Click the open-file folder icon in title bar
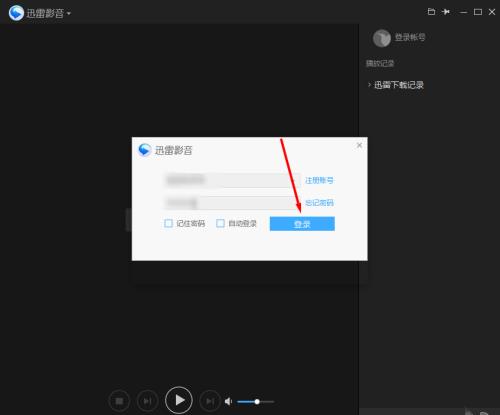This screenshot has height=415, width=500. [x=431, y=12]
